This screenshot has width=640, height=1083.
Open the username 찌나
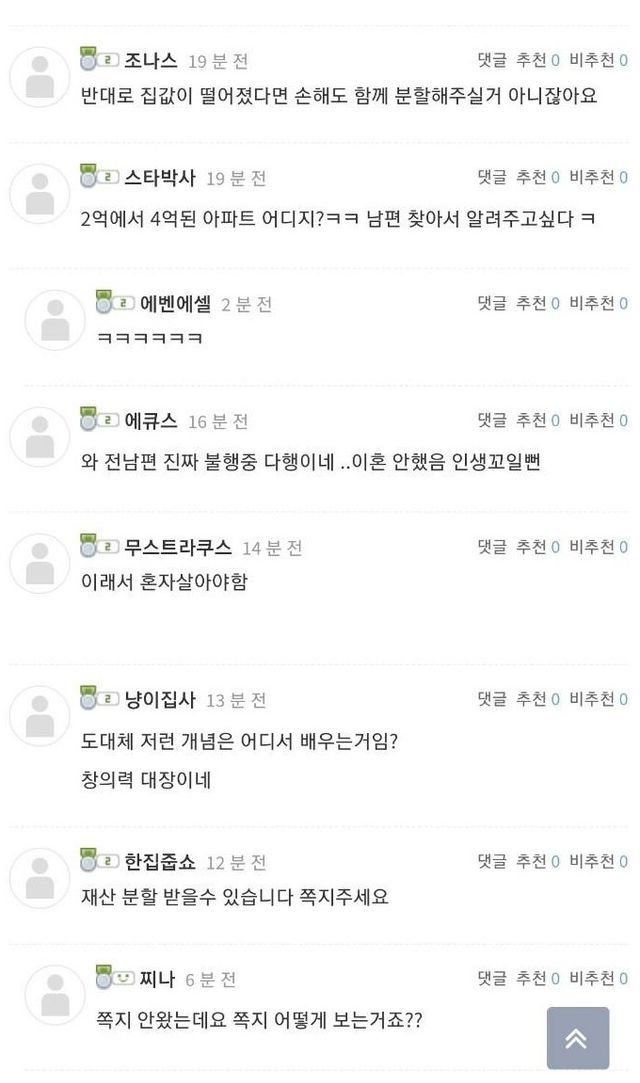pyautogui.click(x=157, y=979)
